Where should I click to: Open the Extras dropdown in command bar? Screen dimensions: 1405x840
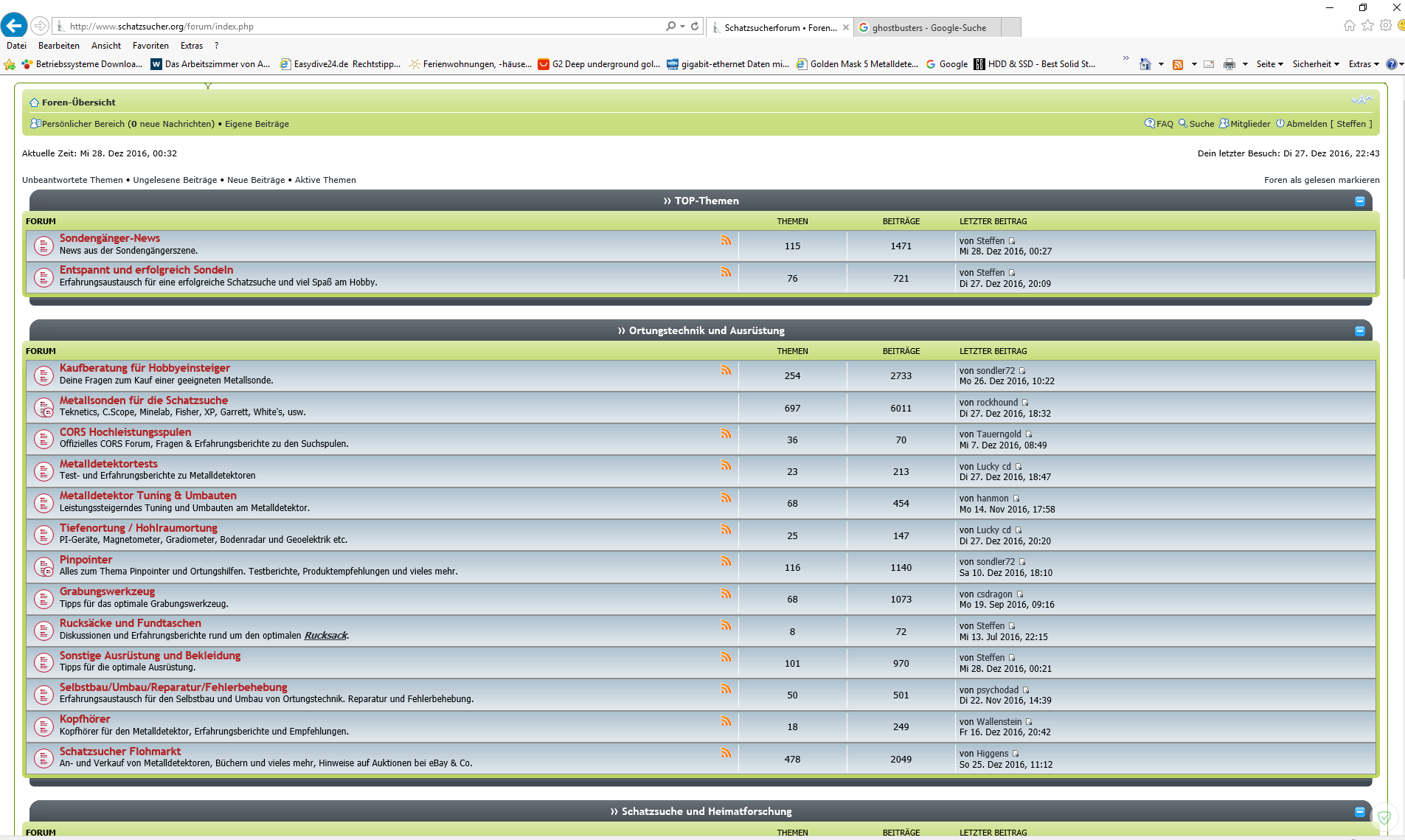1363,64
